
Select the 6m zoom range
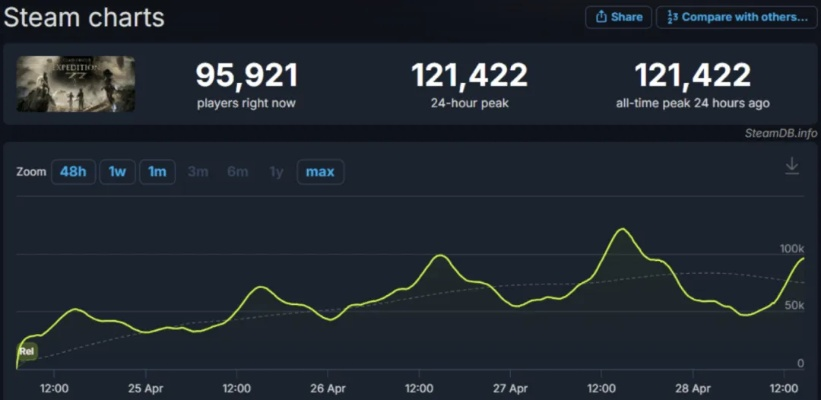238,172
